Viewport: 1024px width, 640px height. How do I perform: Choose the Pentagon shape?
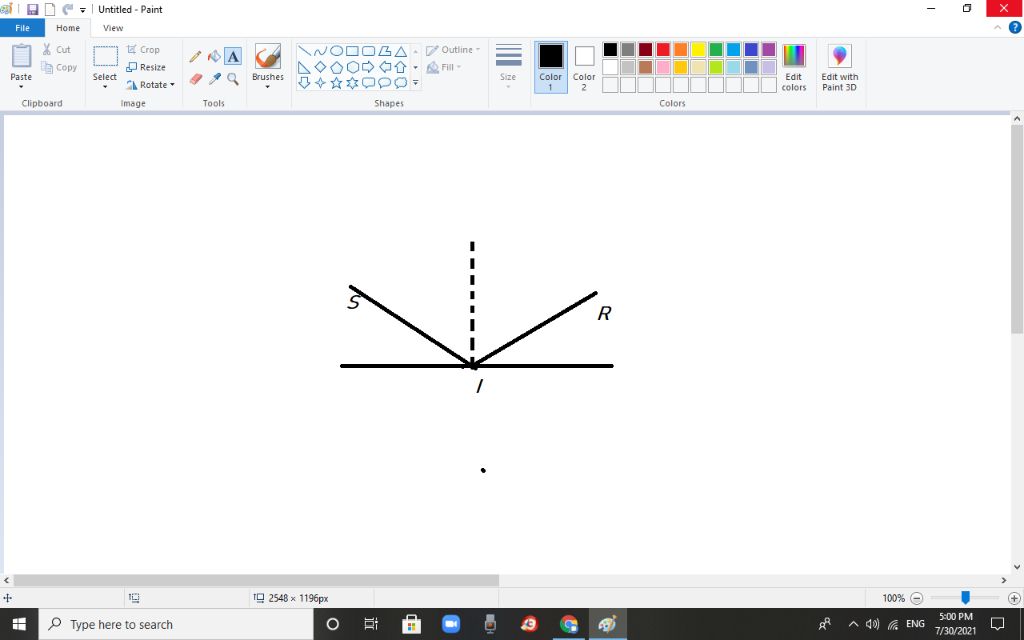336,67
